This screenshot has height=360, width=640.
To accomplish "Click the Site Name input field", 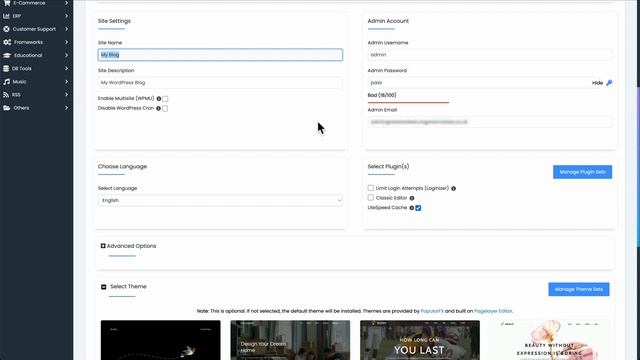I will click(x=220, y=55).
